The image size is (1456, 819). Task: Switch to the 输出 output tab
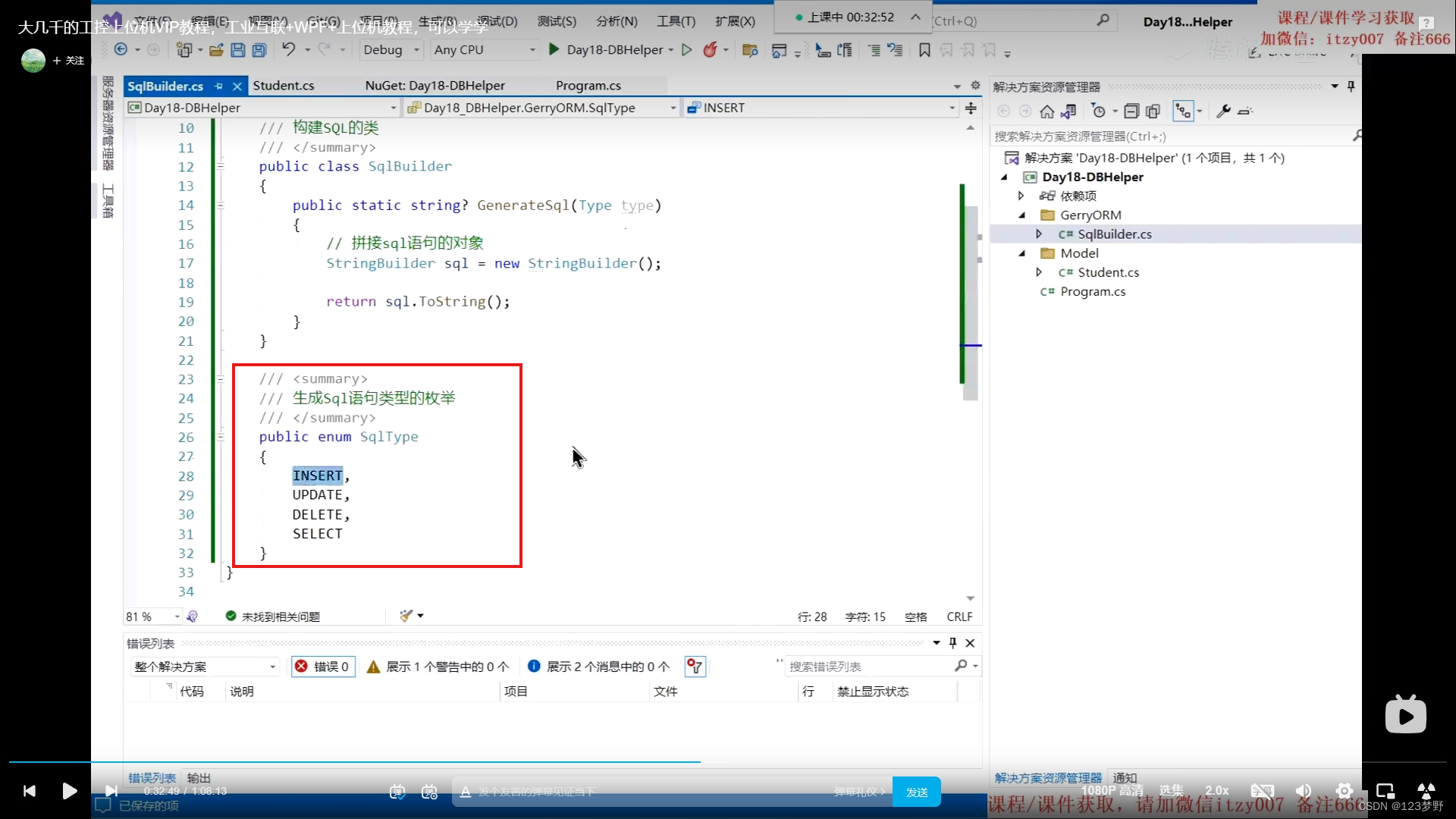[199, 778]
